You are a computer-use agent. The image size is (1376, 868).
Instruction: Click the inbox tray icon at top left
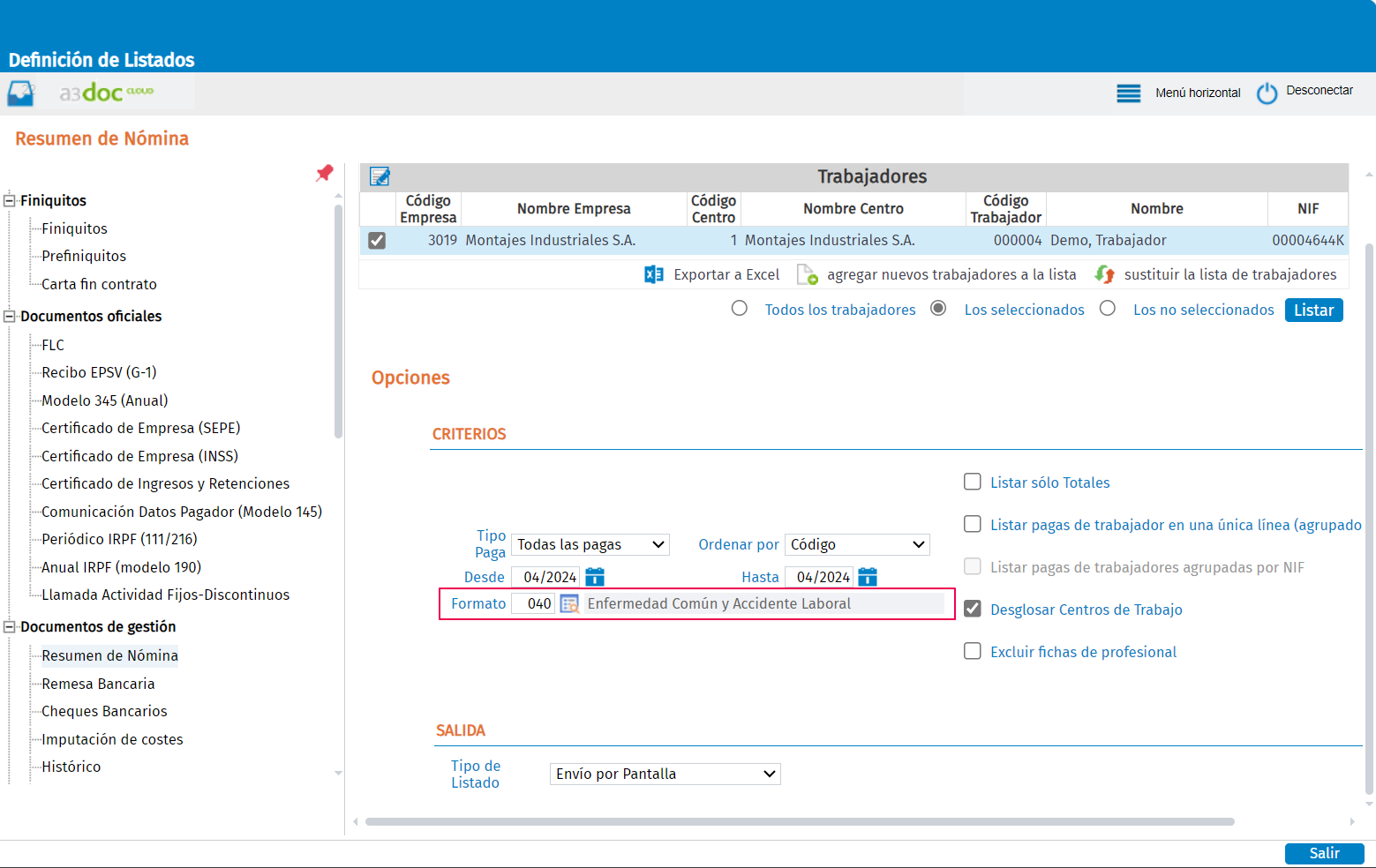[21, 94]
